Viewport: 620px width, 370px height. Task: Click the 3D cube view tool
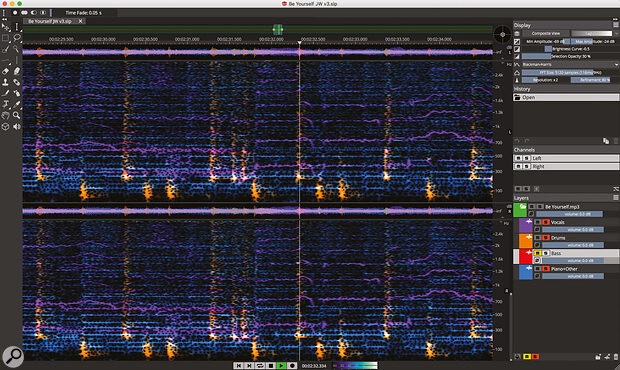pos(6,126)
